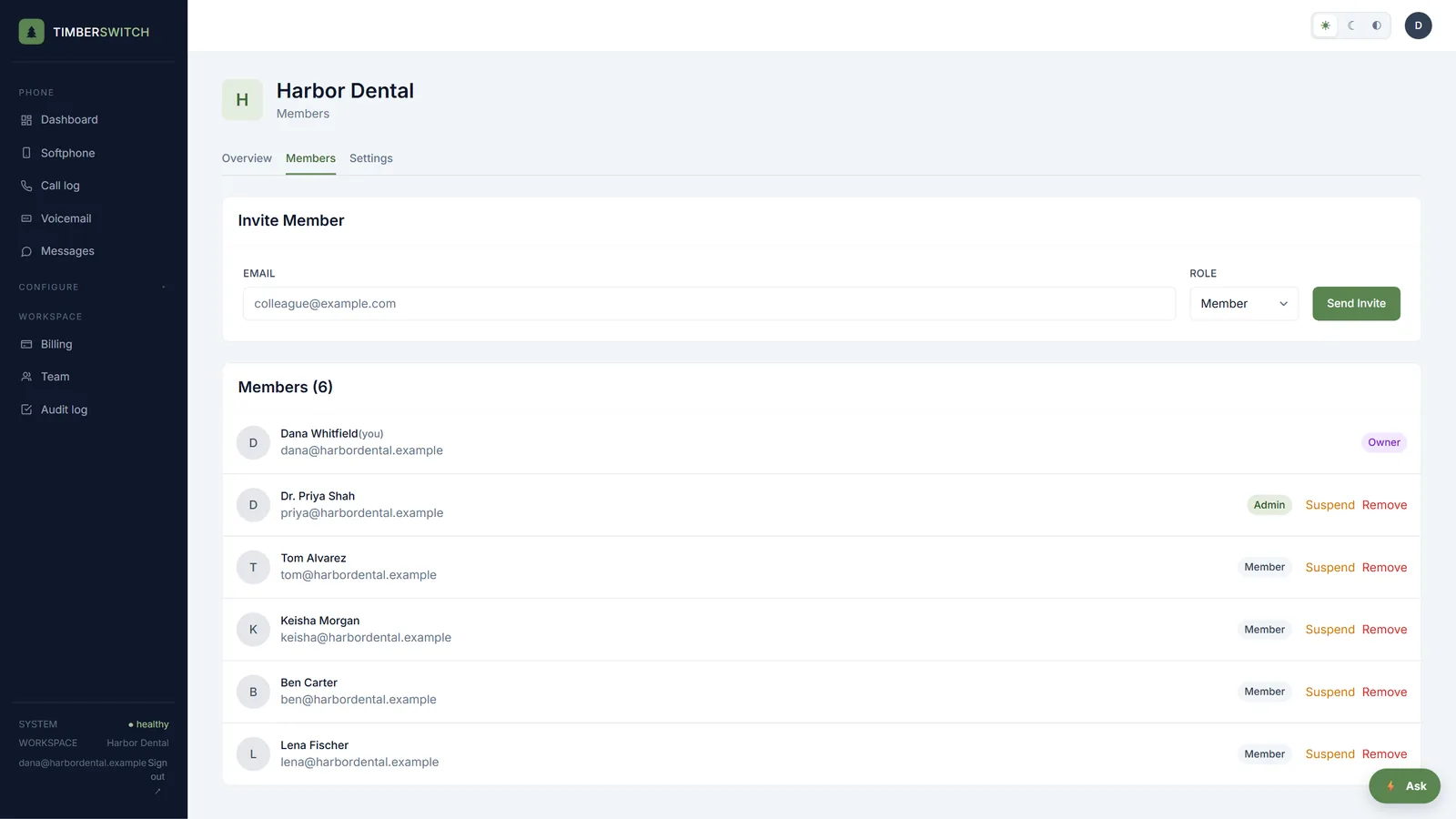Select the Members tab
Screen dimensions: 1456x819
pos(310,158)
